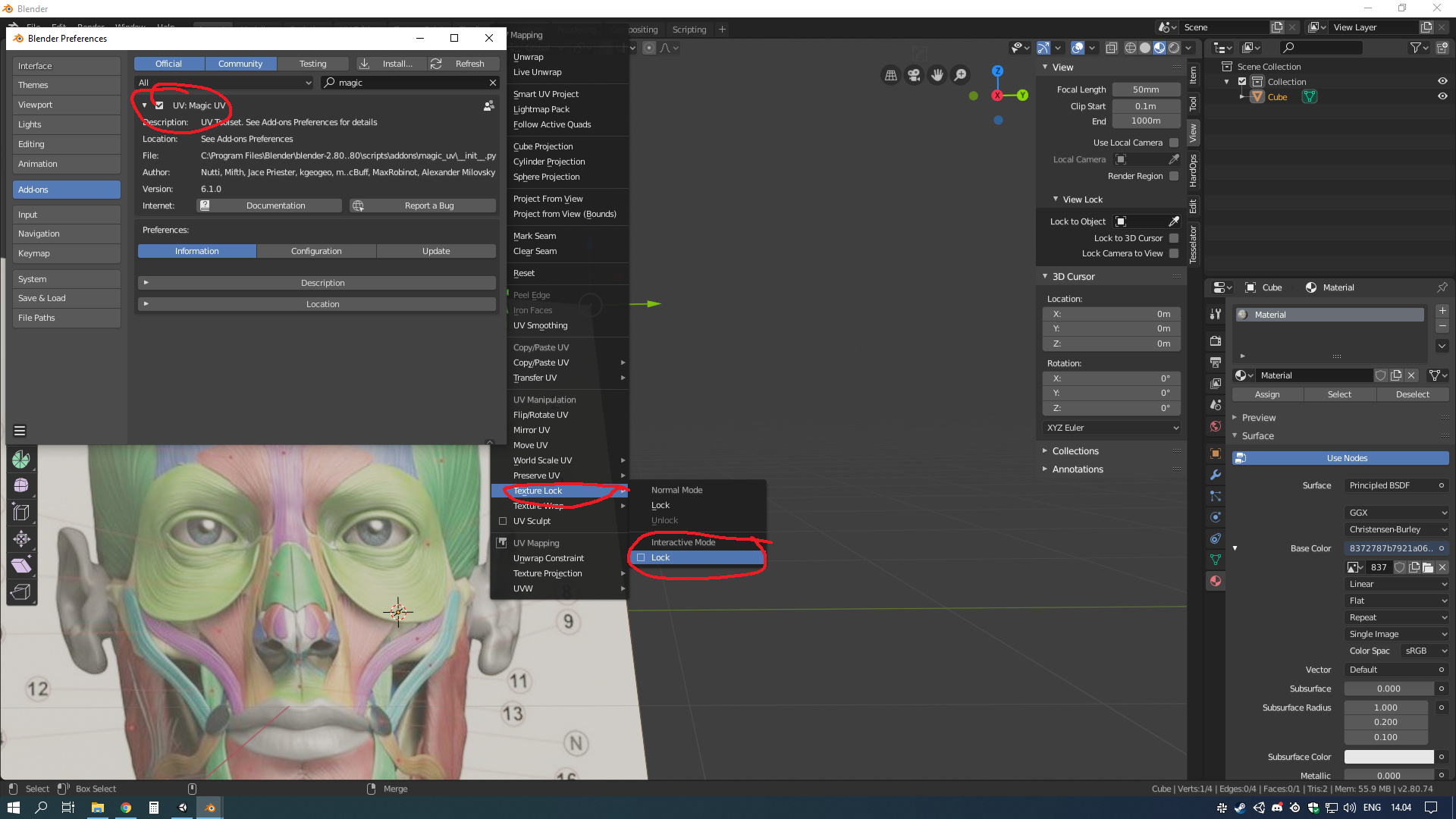Open the Modifier properties tab
This screenshot has width=1456, height=819.
(1215, 475)
